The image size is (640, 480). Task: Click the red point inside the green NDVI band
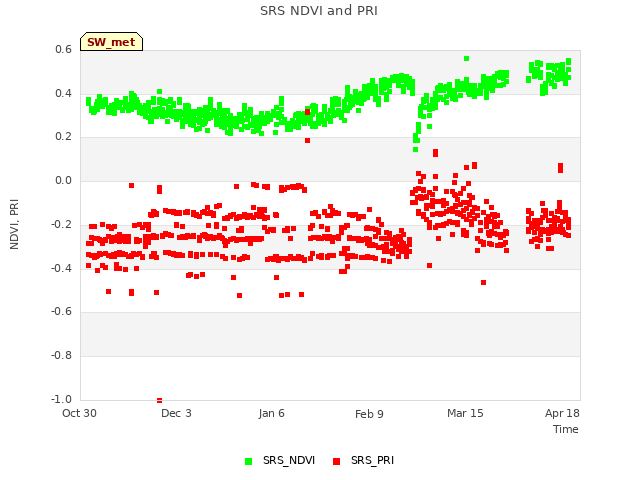click(307, 112)
